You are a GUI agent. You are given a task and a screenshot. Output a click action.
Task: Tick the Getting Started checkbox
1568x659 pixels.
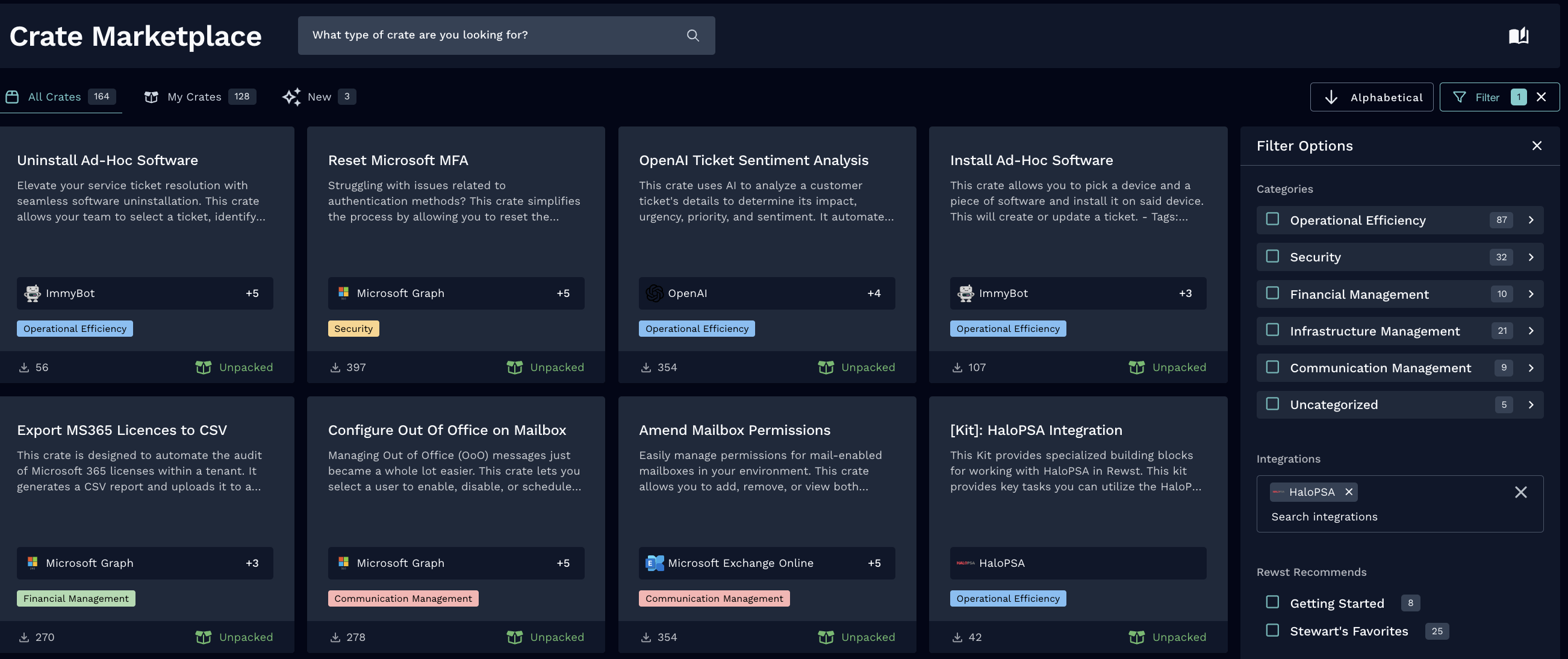(1272, 602)
